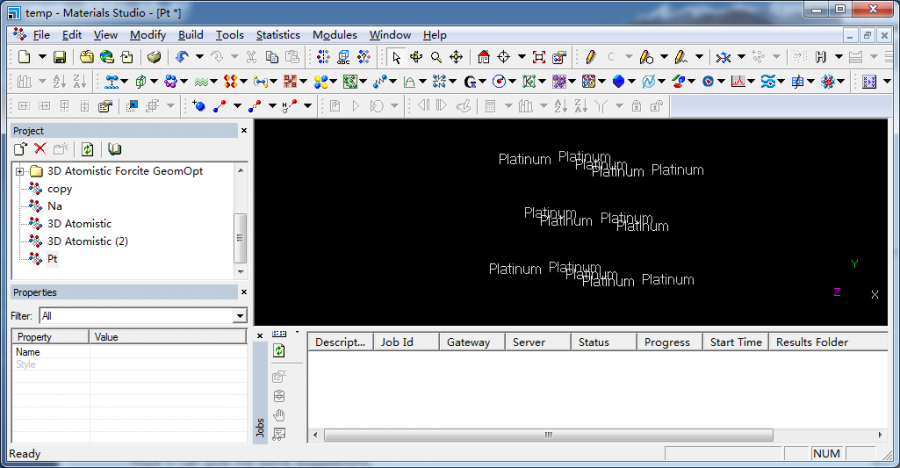
Task: Click the 'Results Folder' column header
Action: pyautogui.click(x=828, y=342)
